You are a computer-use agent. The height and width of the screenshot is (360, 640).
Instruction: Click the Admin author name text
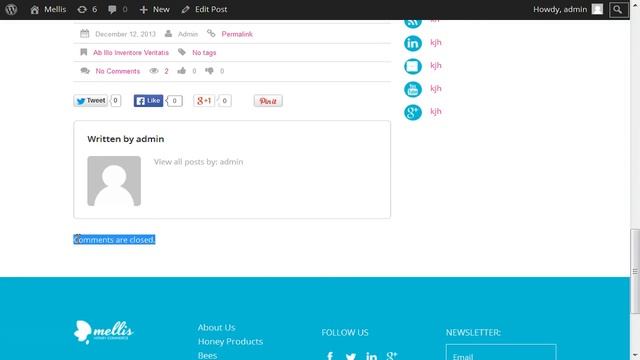[188, 34]
